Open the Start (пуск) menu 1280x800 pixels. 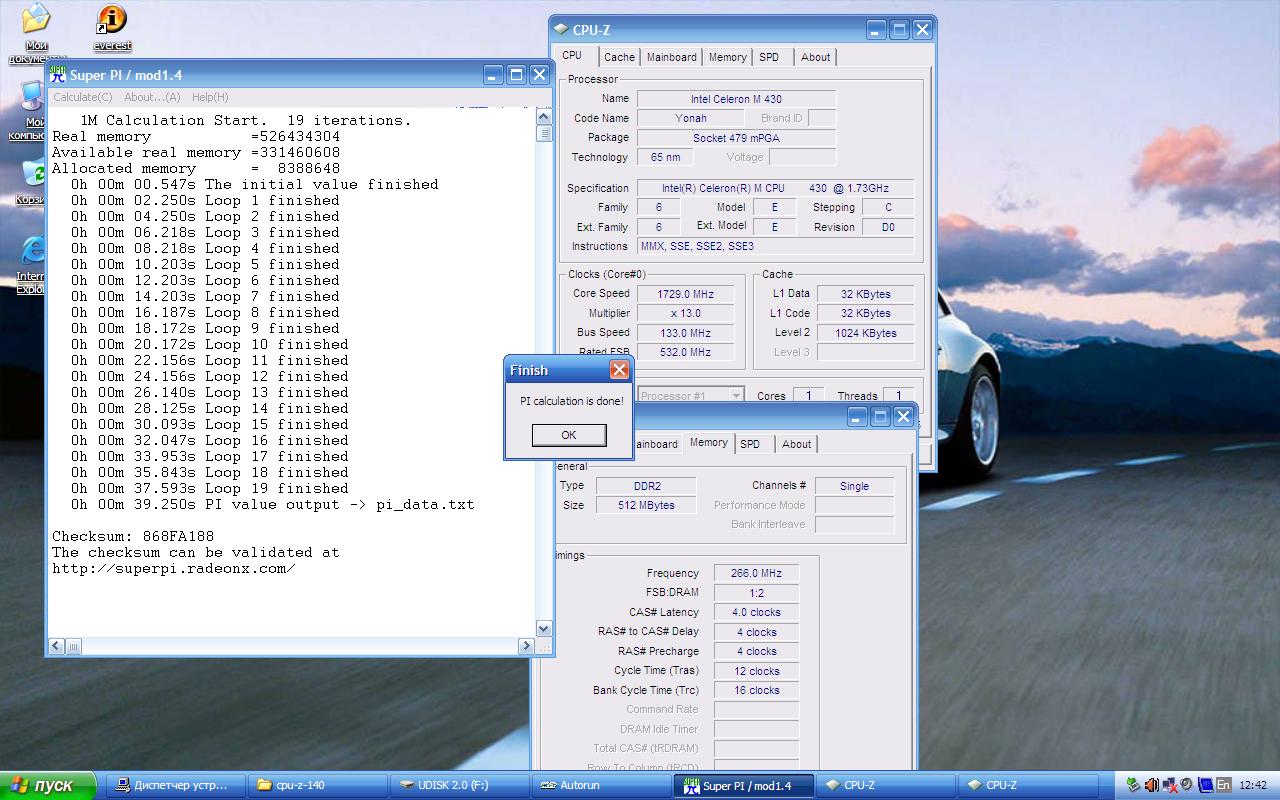tap(48, 785)
